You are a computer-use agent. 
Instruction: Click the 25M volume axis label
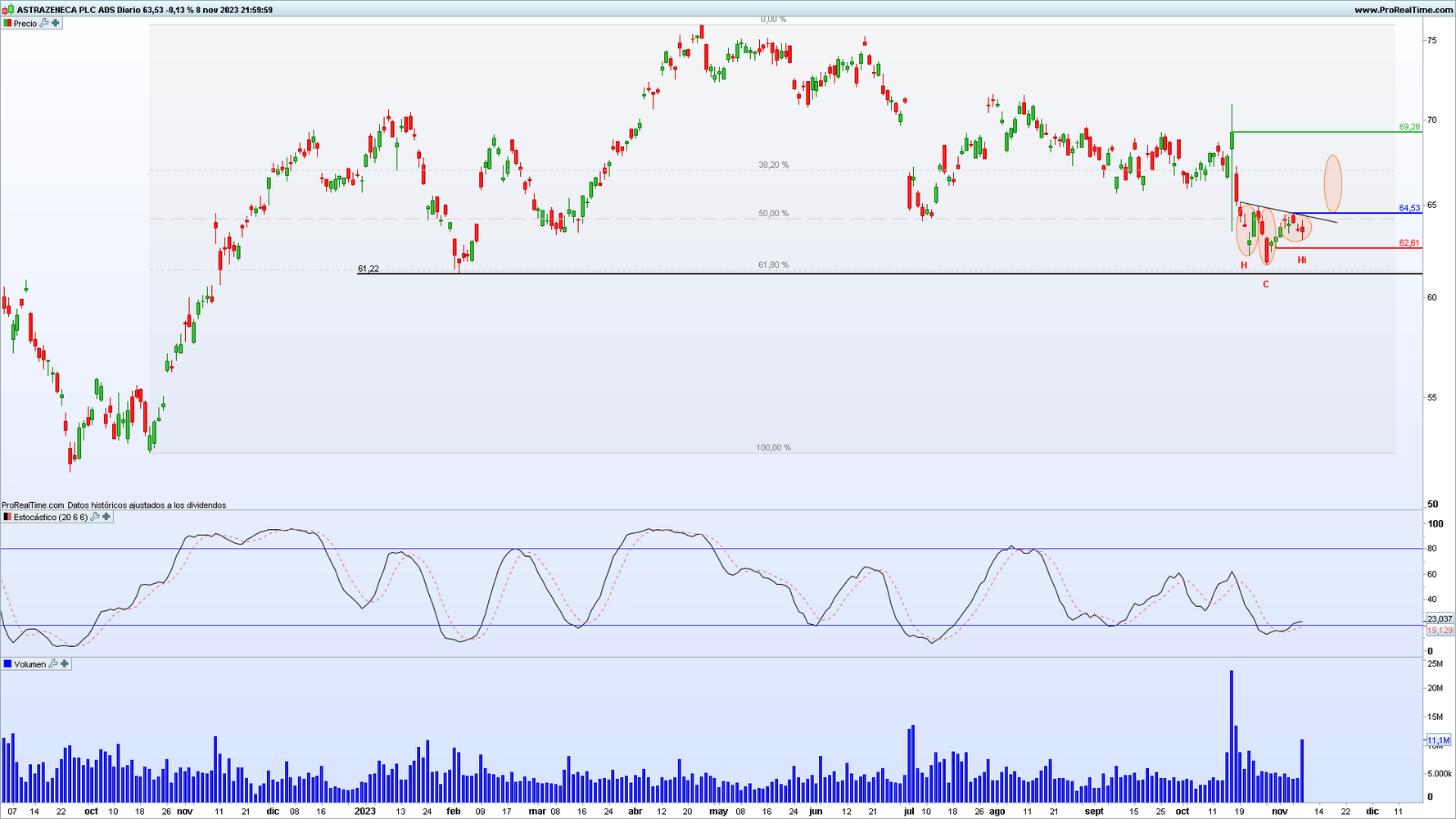point(1435,663)
